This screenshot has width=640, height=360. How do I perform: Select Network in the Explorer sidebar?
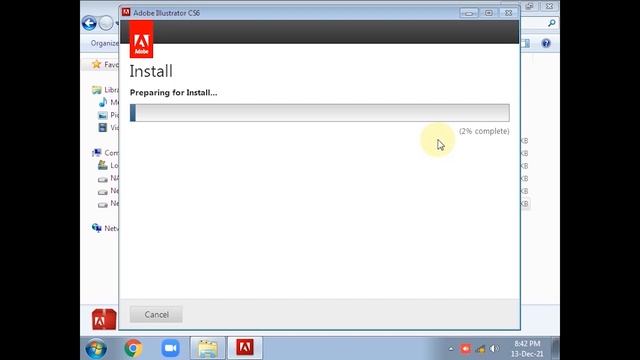pyautogui.click(x=105, y=228)
